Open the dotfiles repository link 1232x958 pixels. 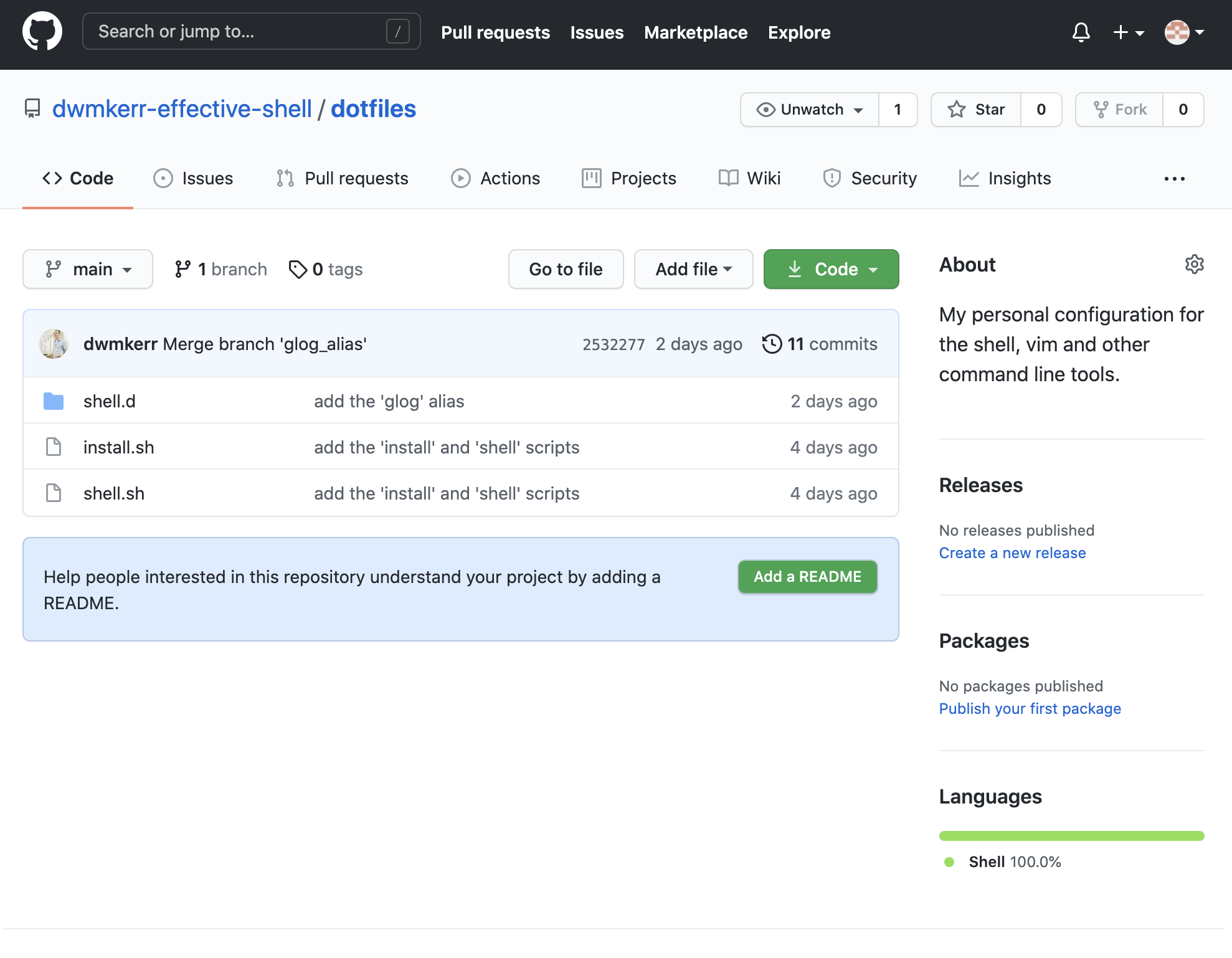pos(373,109)
